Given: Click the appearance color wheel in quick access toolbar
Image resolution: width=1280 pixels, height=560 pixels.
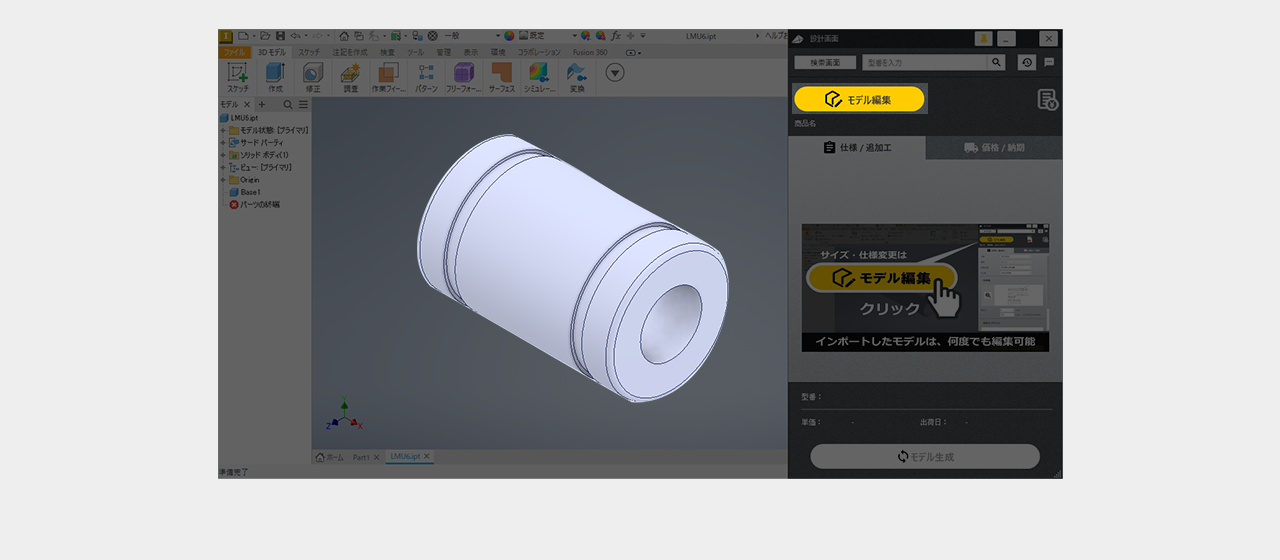Looking at the screenshot, I should click(509, 35).
